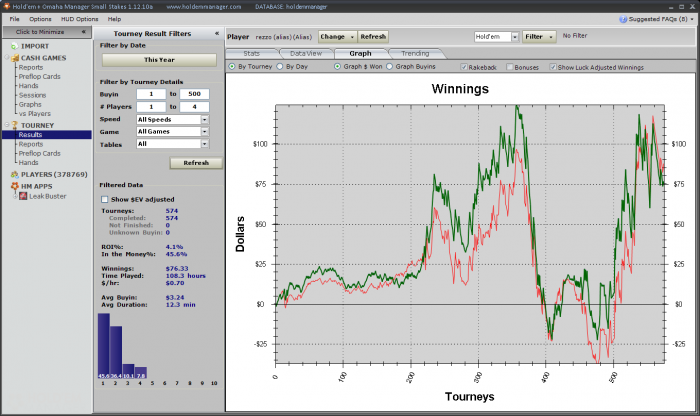Collapse the CASH GAMES tree node
This screenshot has width=700, height=416.
tap(7, 58)
